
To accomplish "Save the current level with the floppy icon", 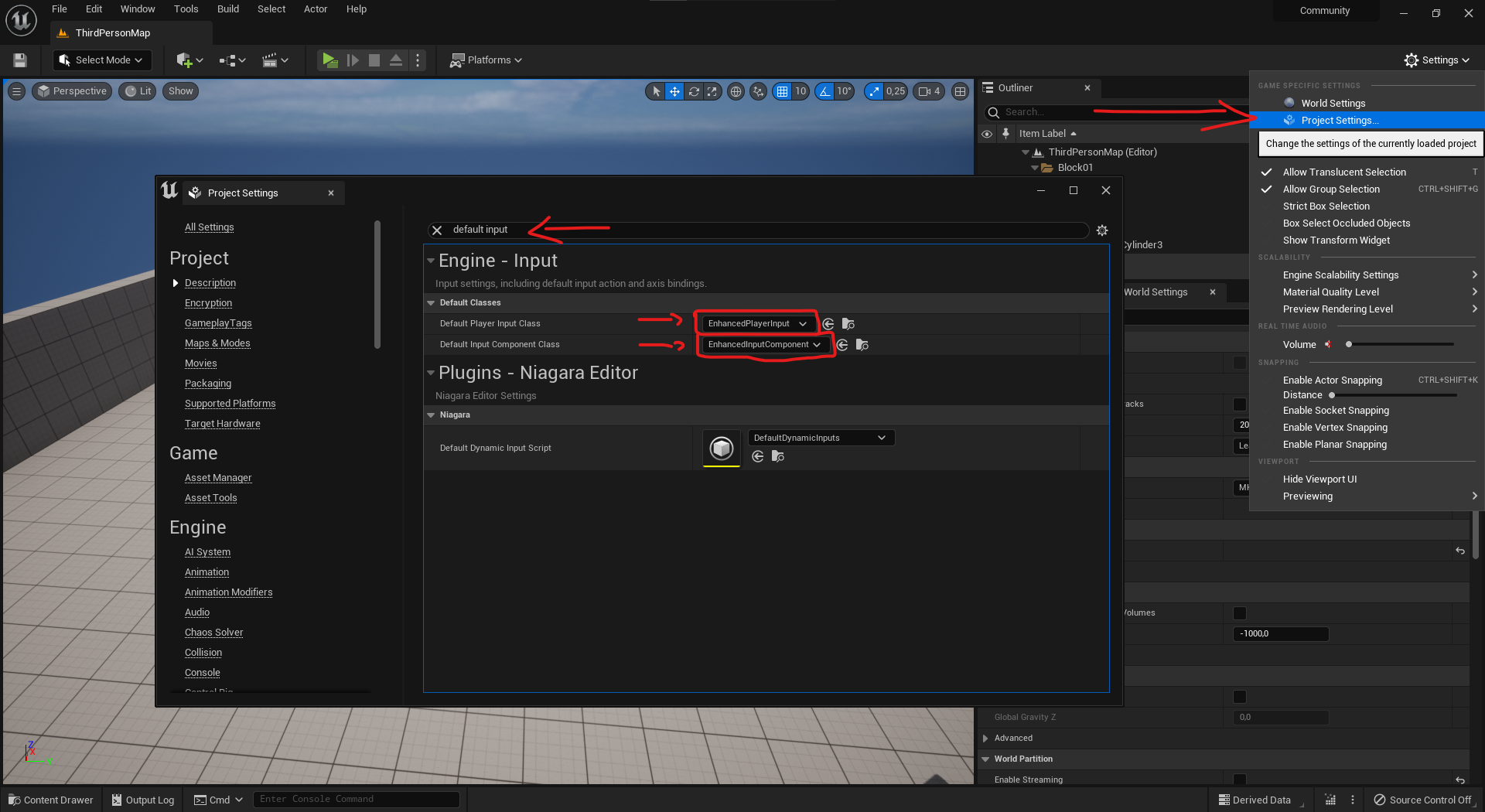I will pos(20,60).
